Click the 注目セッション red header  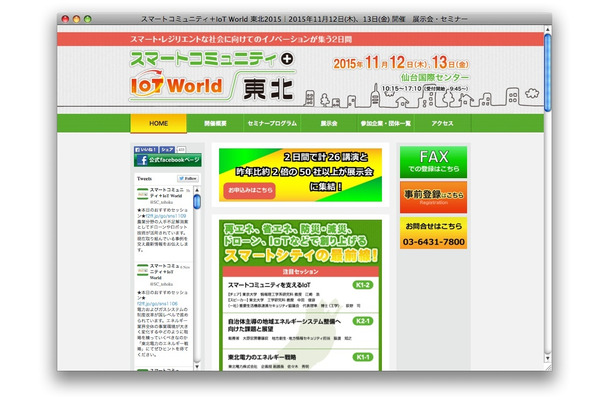tap(300, 271)
